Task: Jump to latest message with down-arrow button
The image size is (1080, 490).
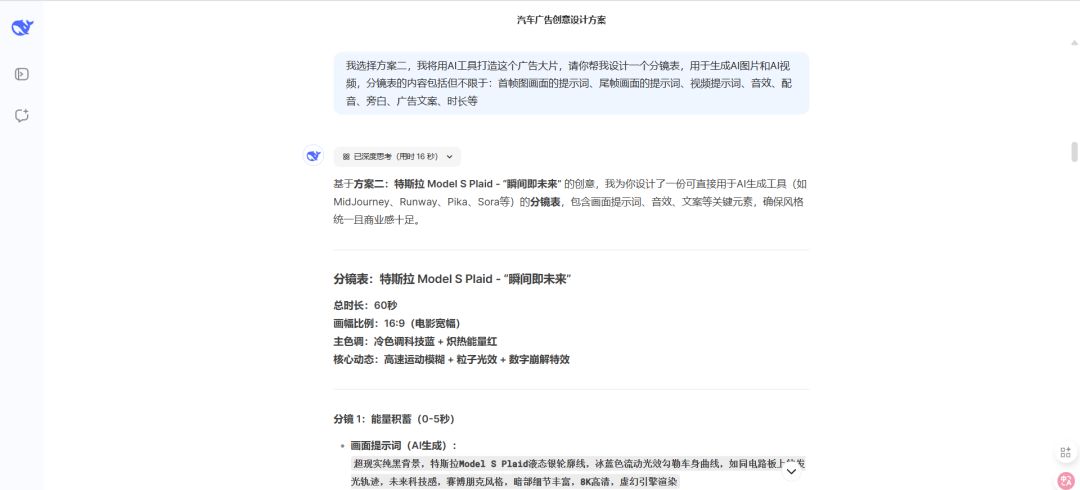Action: pyautogui.click(x=791, y=471)
